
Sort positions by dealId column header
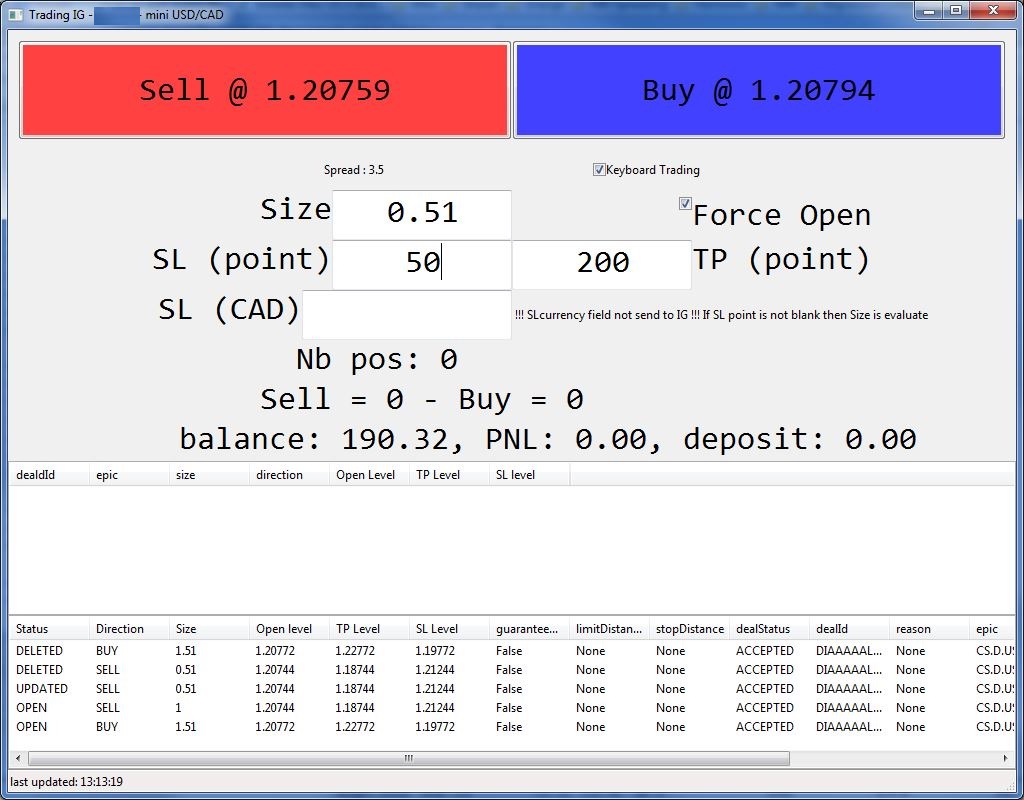tap(49, 475)
